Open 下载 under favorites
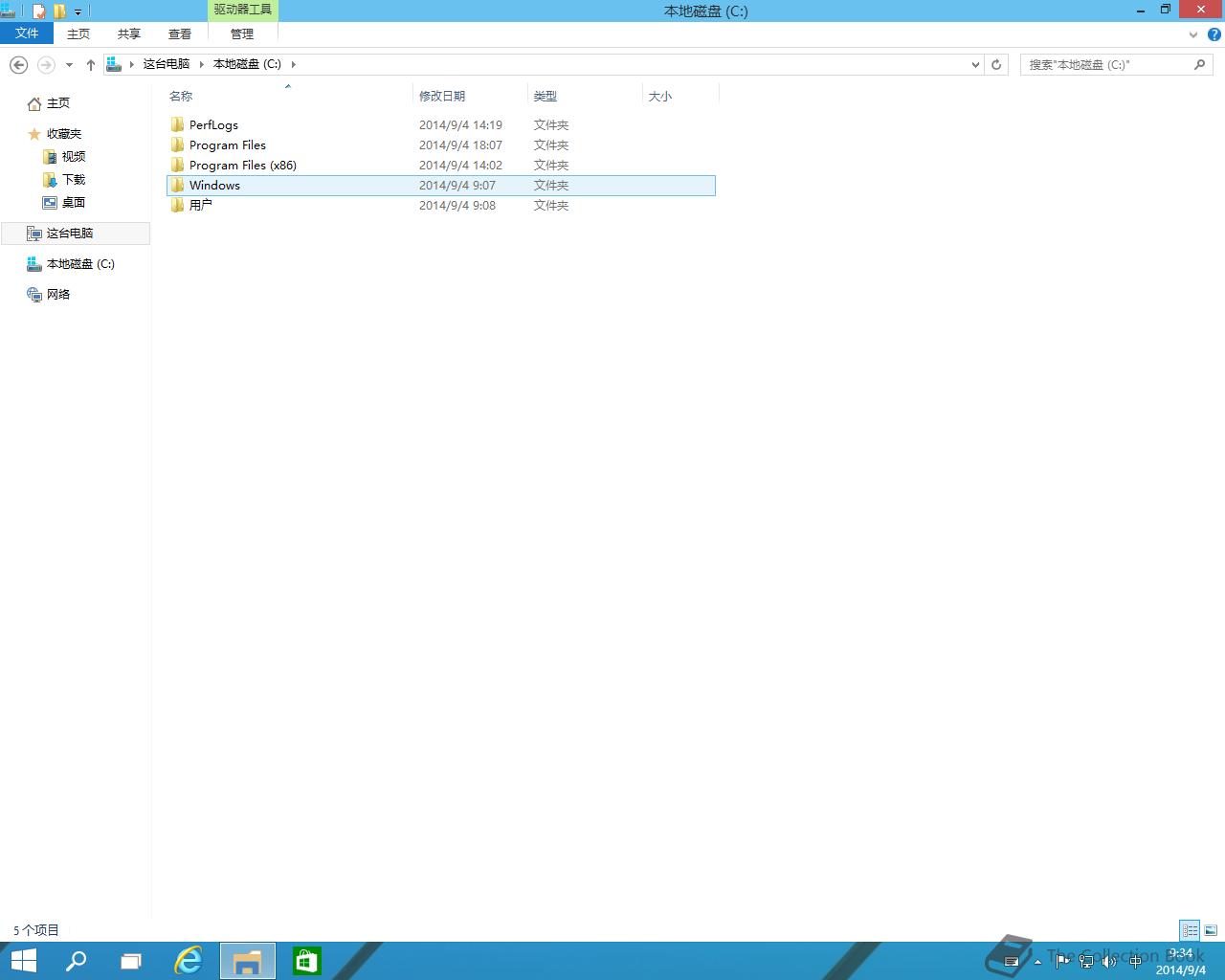The height and width of the screenshot is (980, 1225). (x=74, y=180)
